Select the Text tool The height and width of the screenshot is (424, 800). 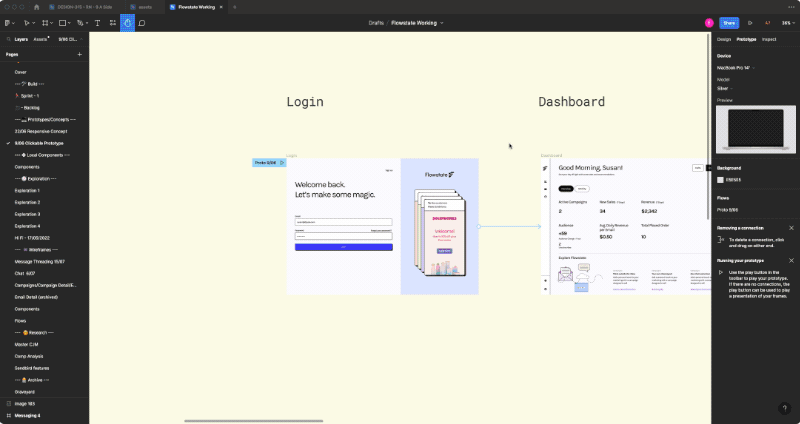[x=97, y=23]
